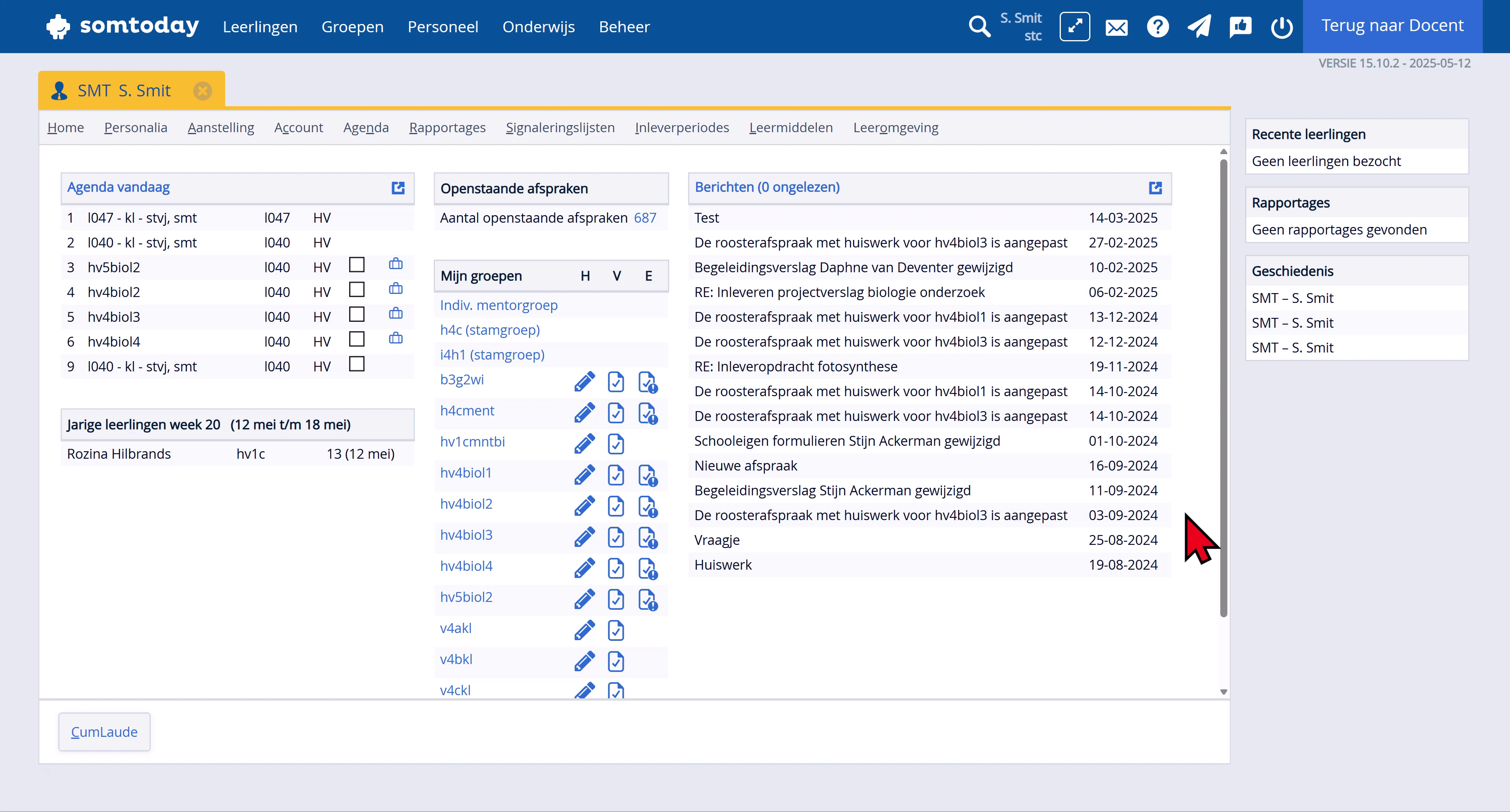Image resolution: width=1510 pixels, height=812 pixels.
Task: Click the checkmark document icon for hv4biol2
Action: tap(616, 506)
